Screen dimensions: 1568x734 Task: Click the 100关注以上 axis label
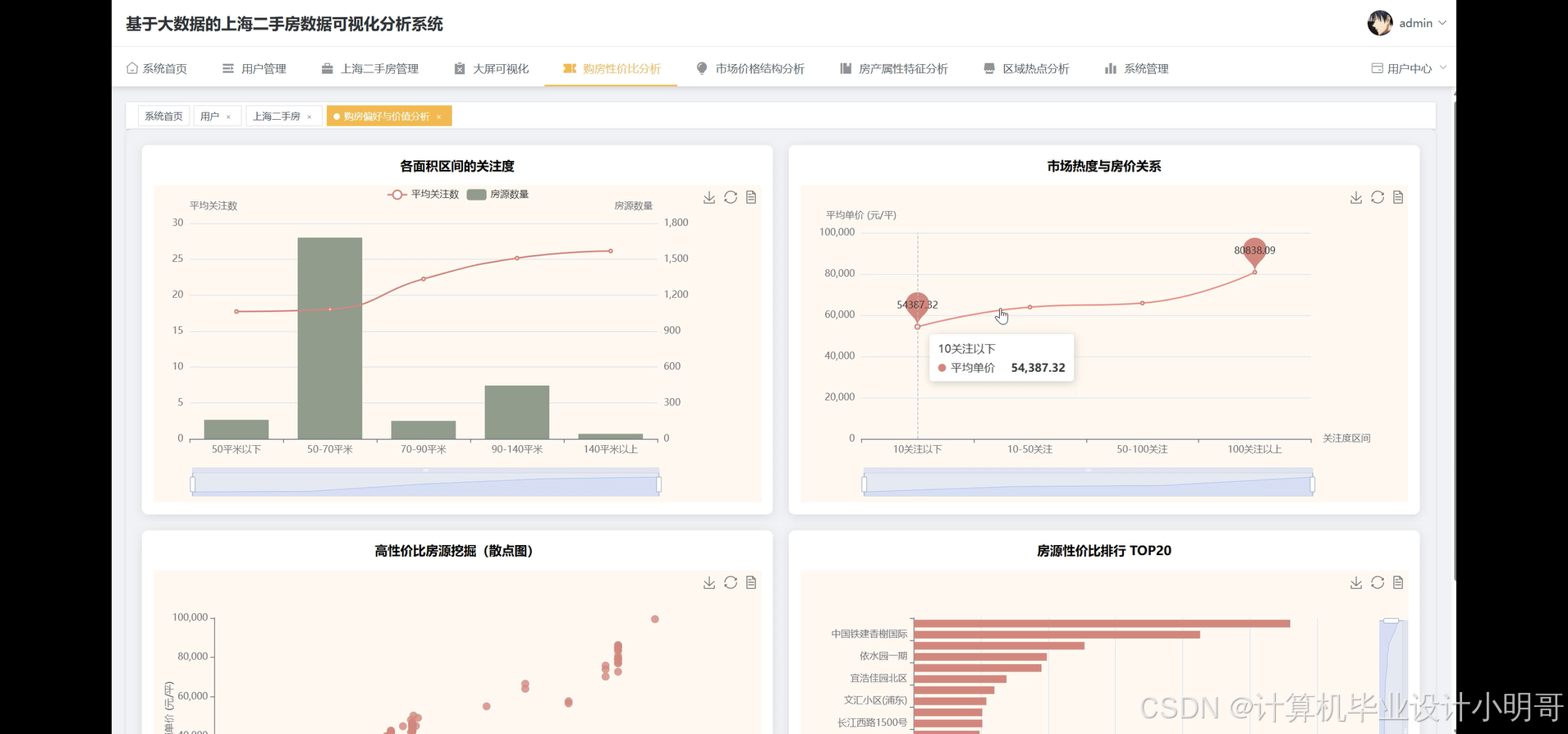1254,449
